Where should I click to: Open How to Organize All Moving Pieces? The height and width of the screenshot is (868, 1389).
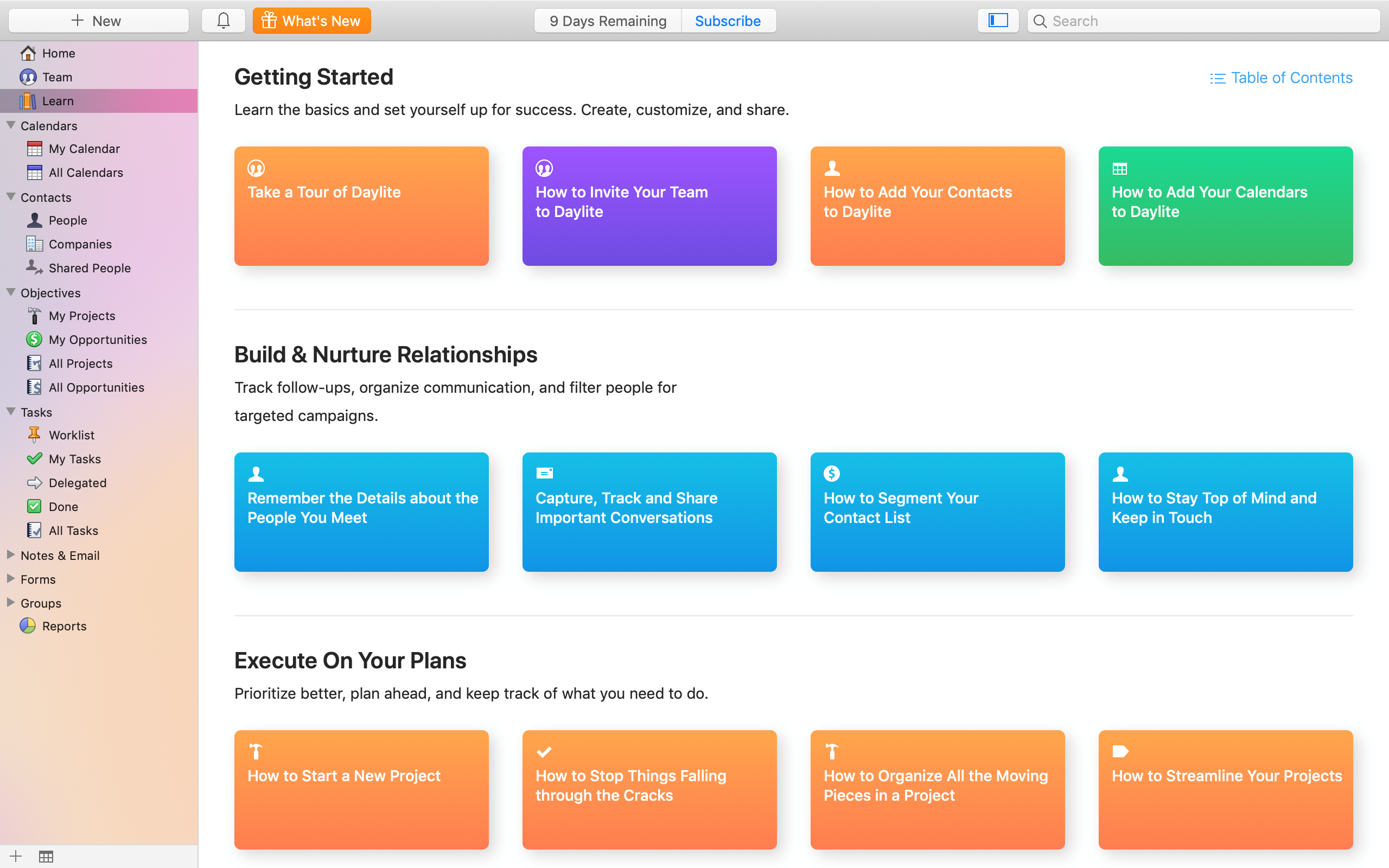[x=938, y=790]
